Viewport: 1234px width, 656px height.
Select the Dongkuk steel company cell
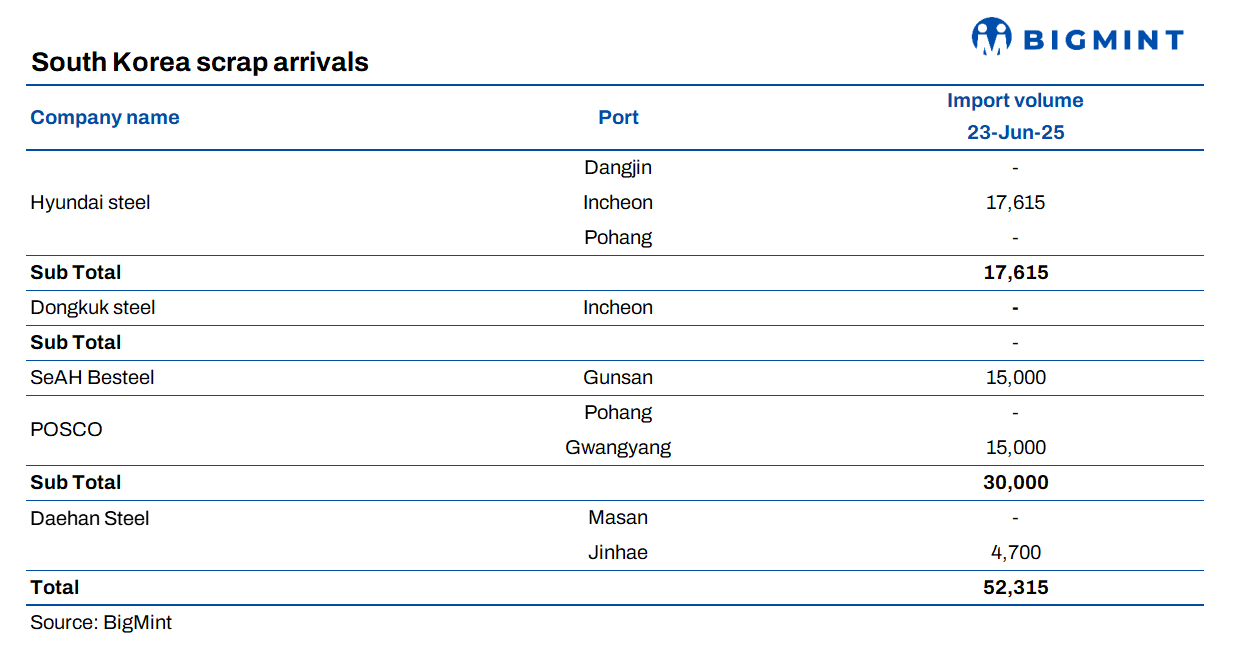[93, 307]
